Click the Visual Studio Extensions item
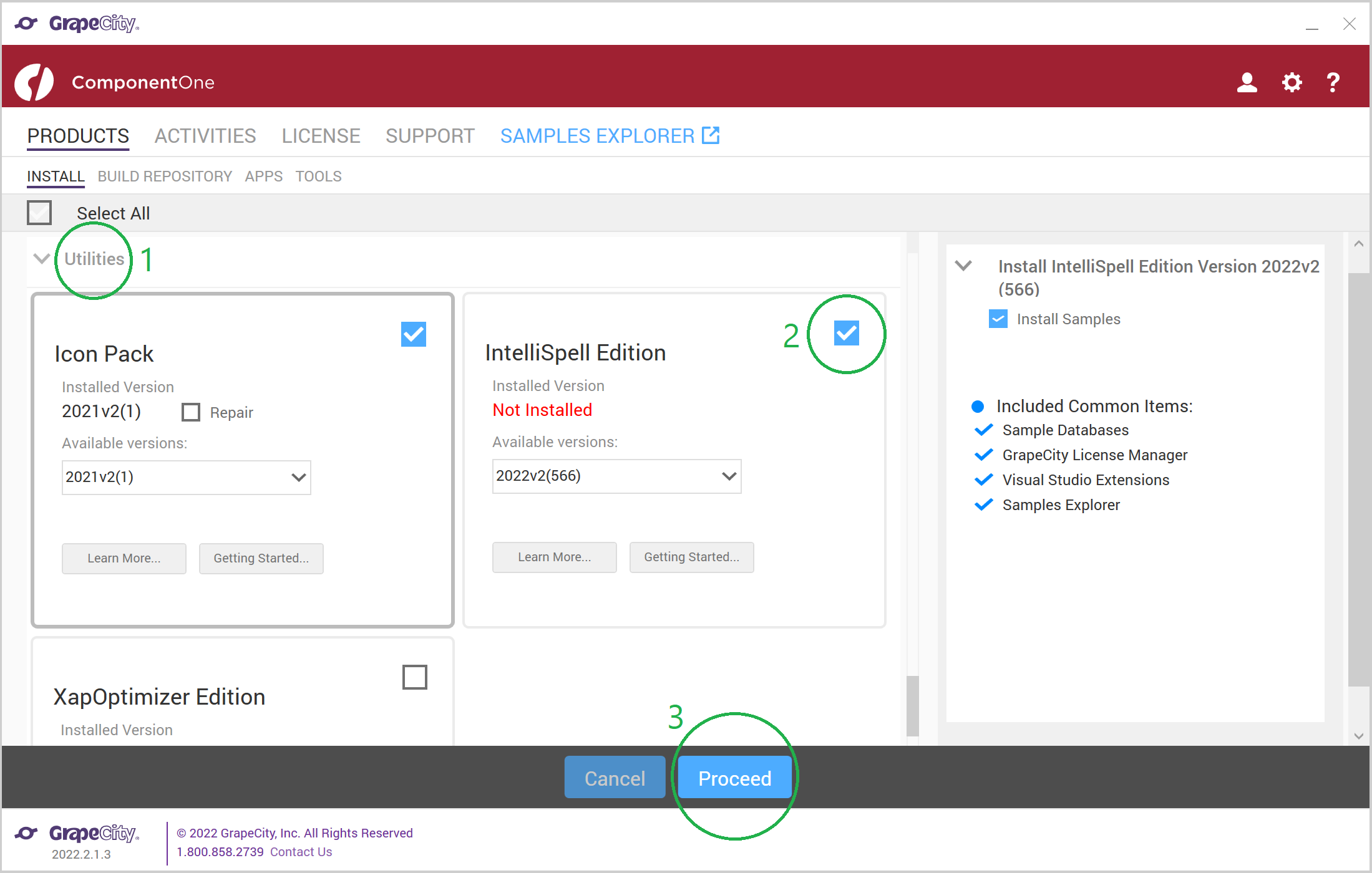The image size is (1372, 873). click(1086, 480)
